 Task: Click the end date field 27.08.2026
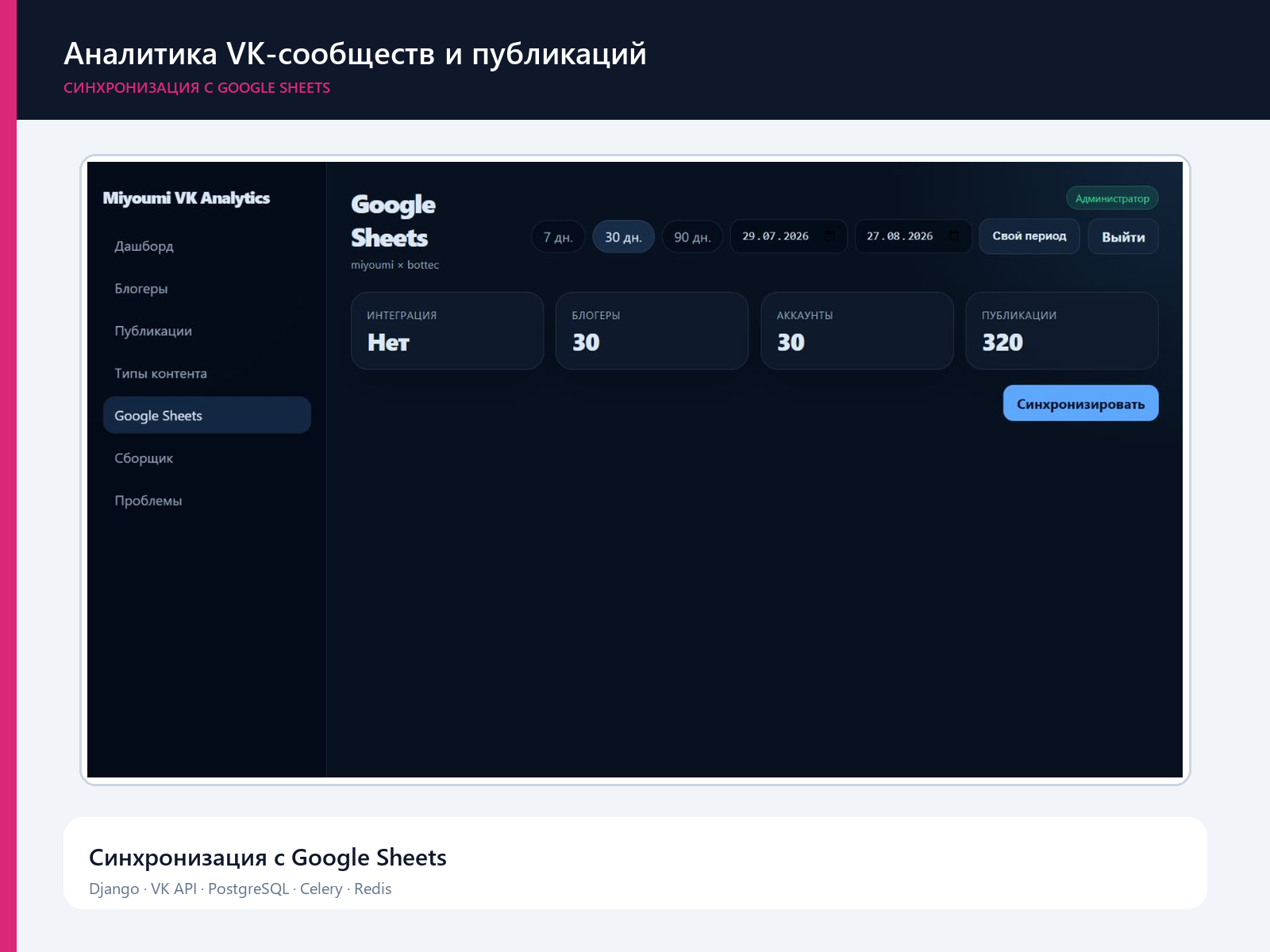click(913, 236)
